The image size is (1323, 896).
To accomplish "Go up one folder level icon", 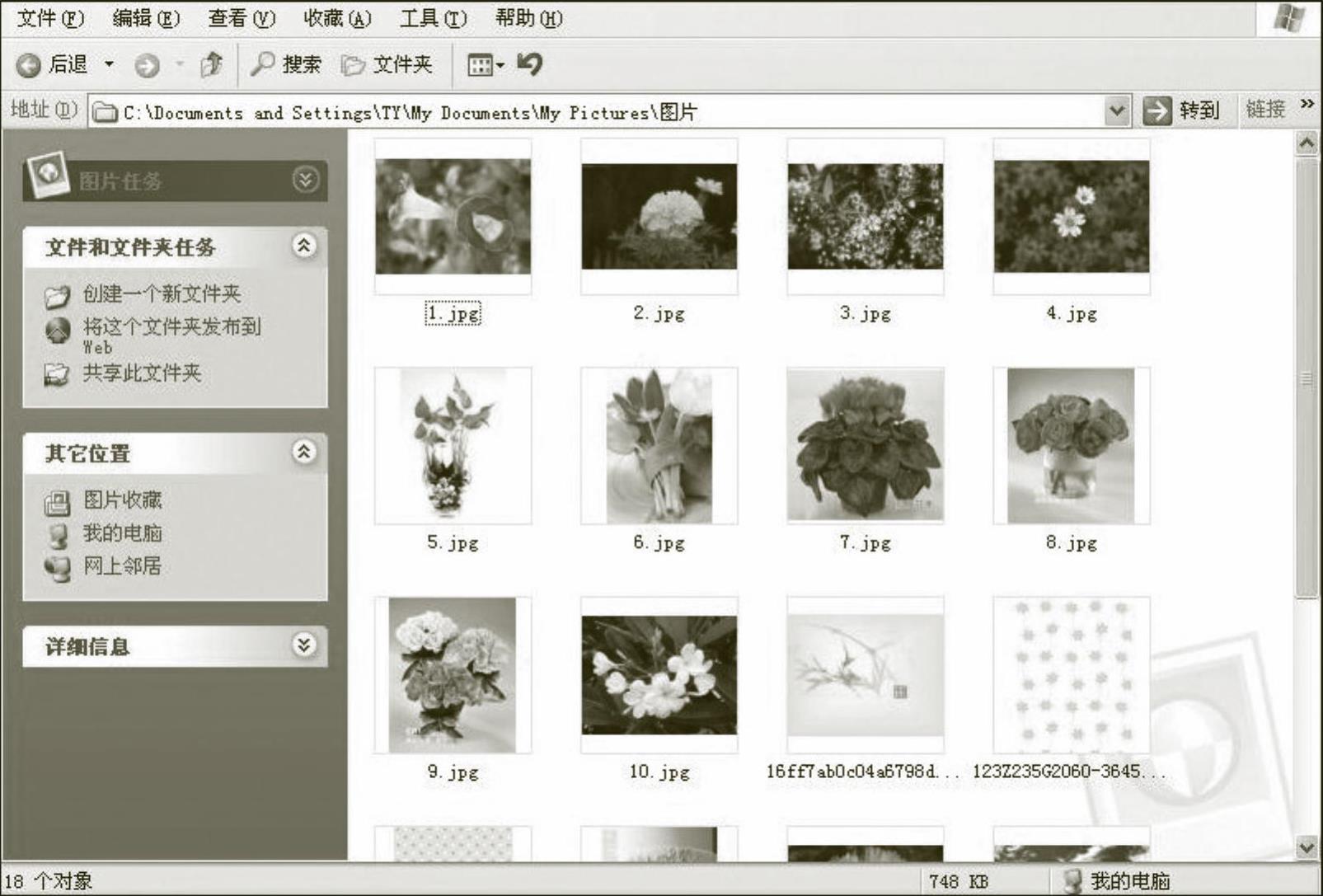I will click(x=211, y=64).
